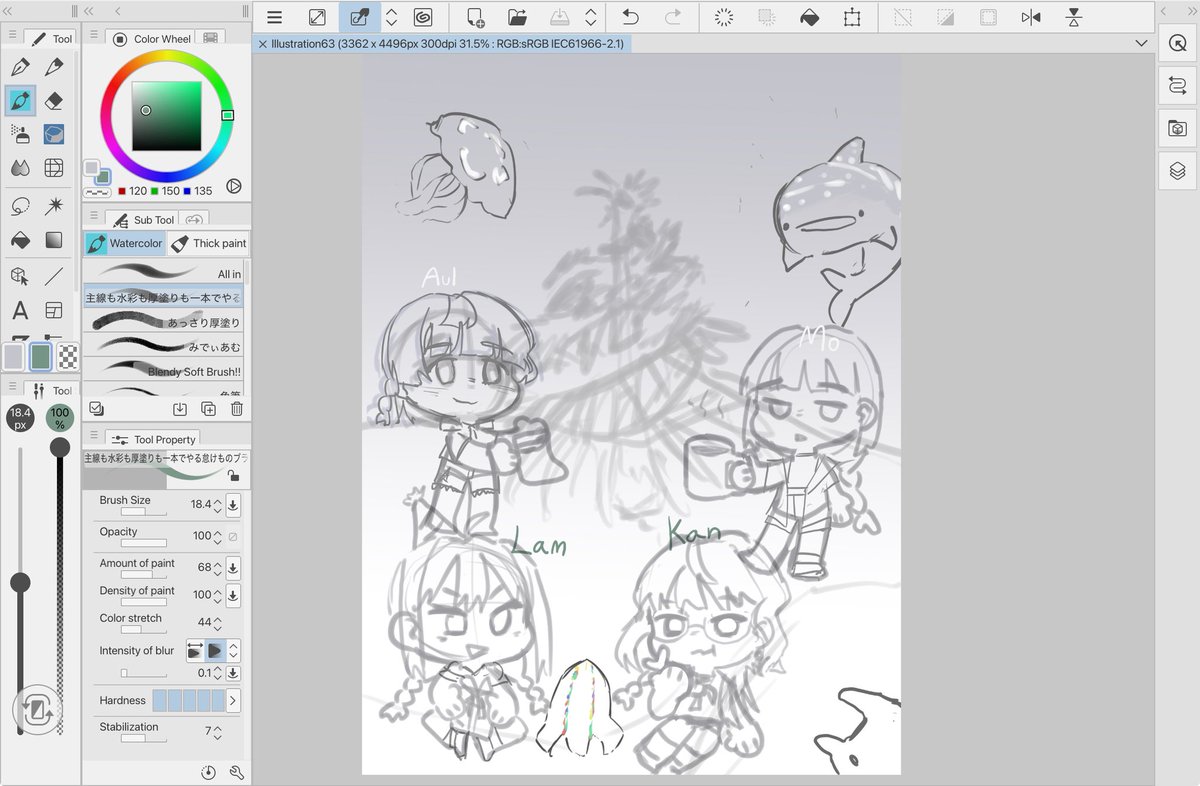The height and width of the screenshot is (786, 1200).
Task: Toggle Brush Size pen pressure dynamics button
Action: point(233,504)
